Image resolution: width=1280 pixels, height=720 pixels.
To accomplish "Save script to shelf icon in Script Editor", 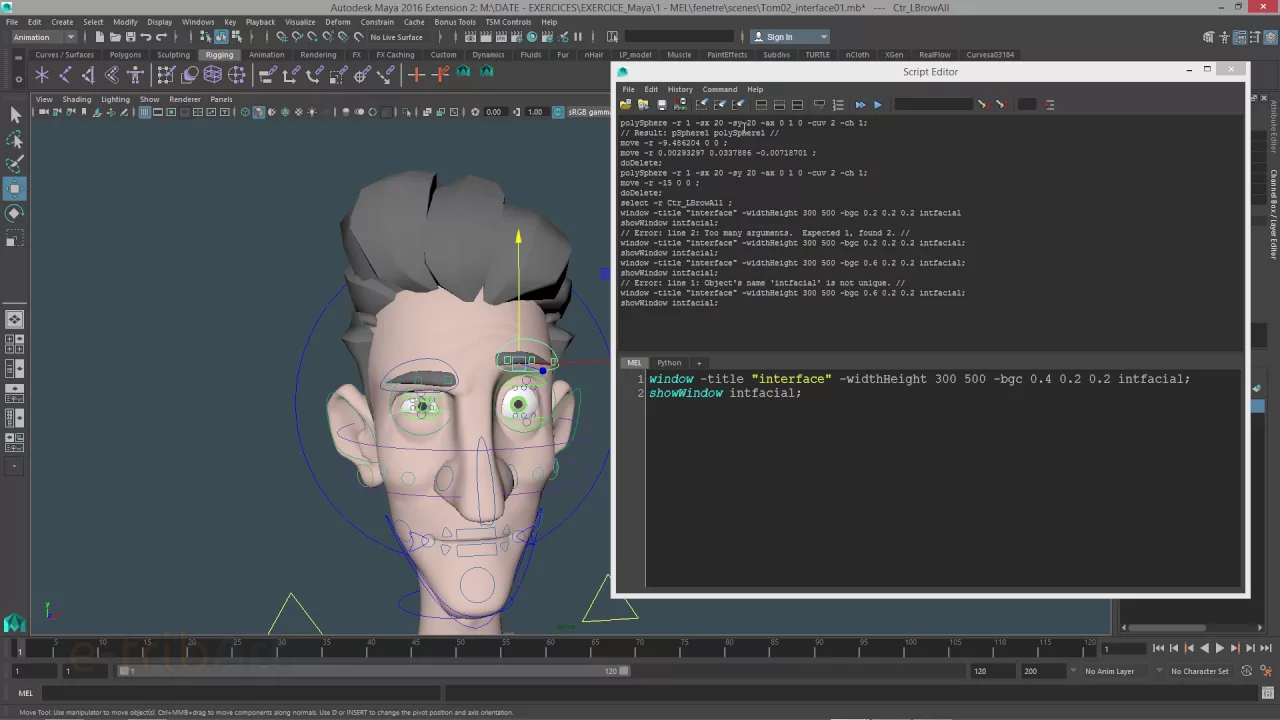I will (680, 104).
